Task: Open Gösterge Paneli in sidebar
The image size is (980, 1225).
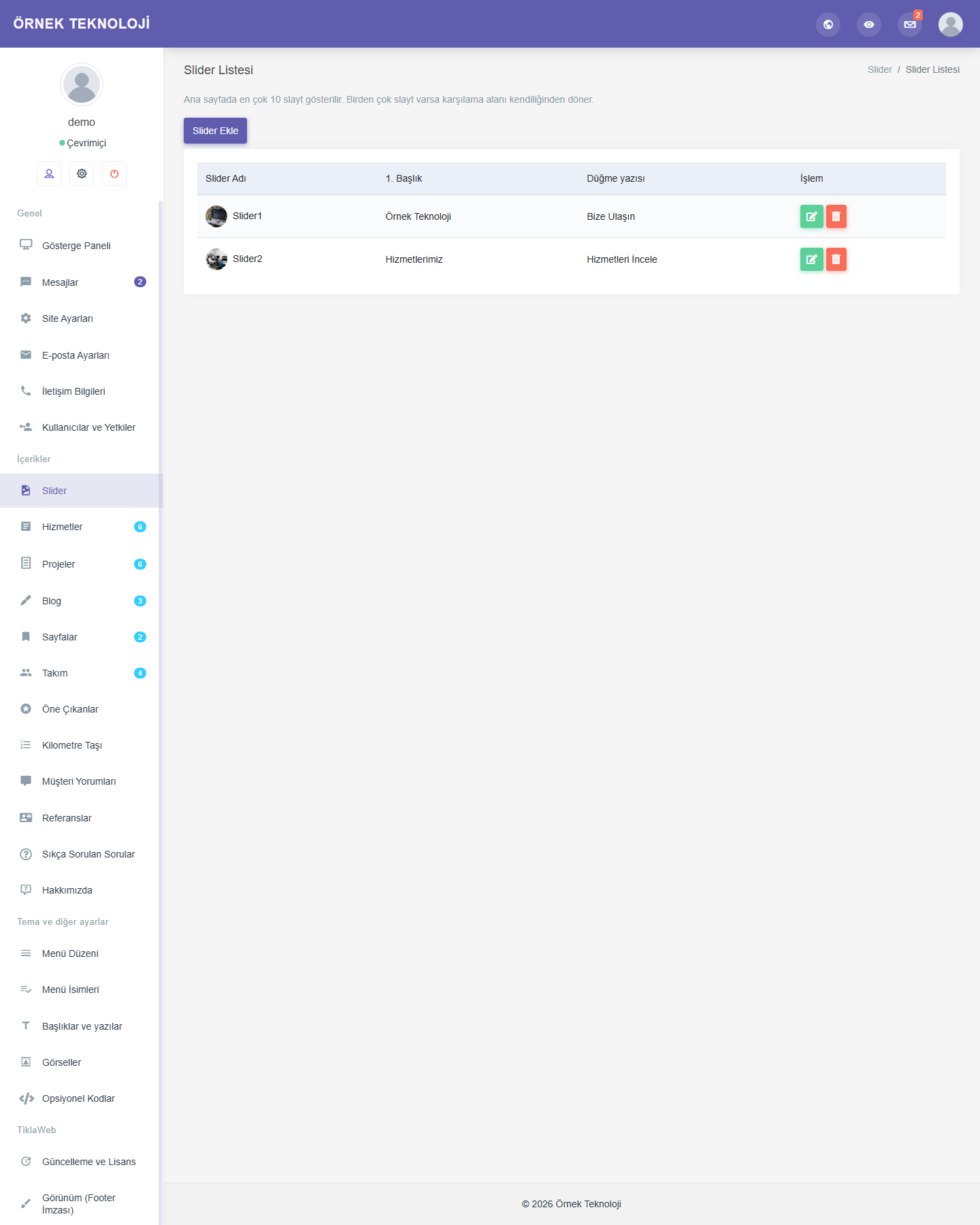Action: click(80, 246)
